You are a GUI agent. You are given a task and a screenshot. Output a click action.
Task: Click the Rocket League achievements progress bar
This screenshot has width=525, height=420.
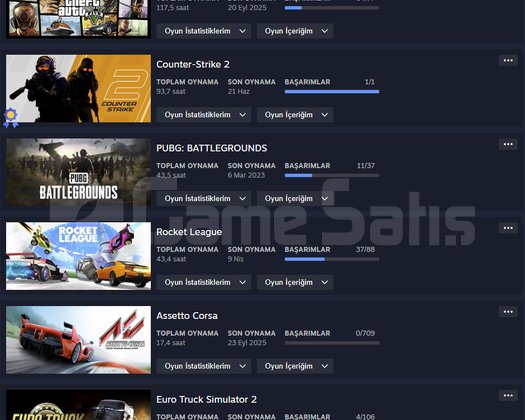[x=332, y=259]
